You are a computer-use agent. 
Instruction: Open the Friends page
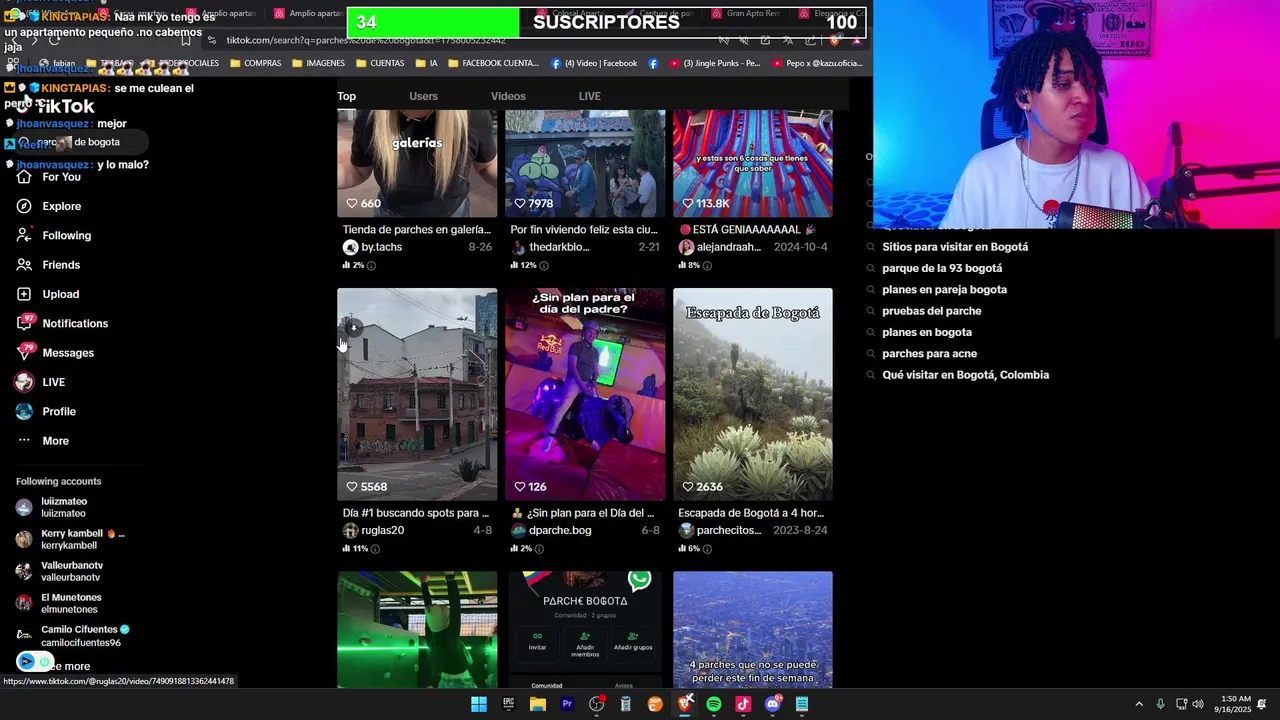tap(48, 265)
